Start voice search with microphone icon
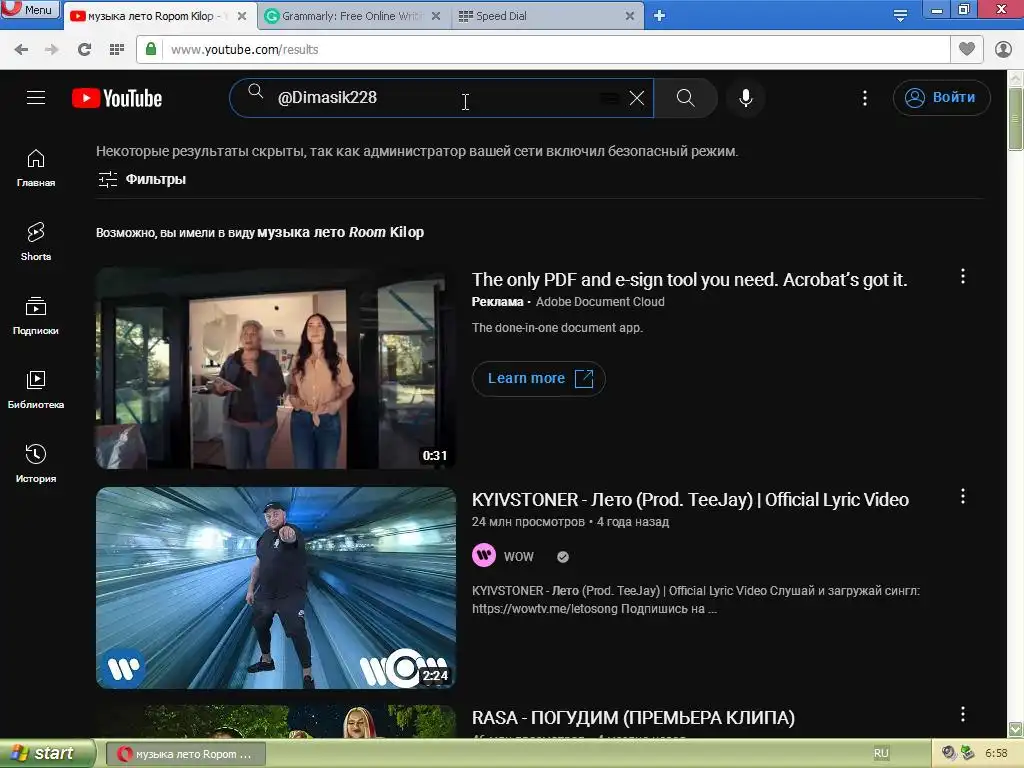1024x768 pixels. [745, 98]
